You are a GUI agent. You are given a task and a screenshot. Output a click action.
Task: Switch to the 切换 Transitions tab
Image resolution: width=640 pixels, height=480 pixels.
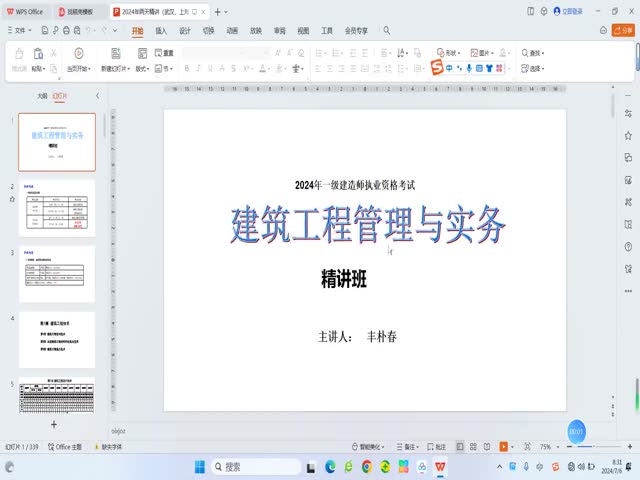[x=209, y=31]
